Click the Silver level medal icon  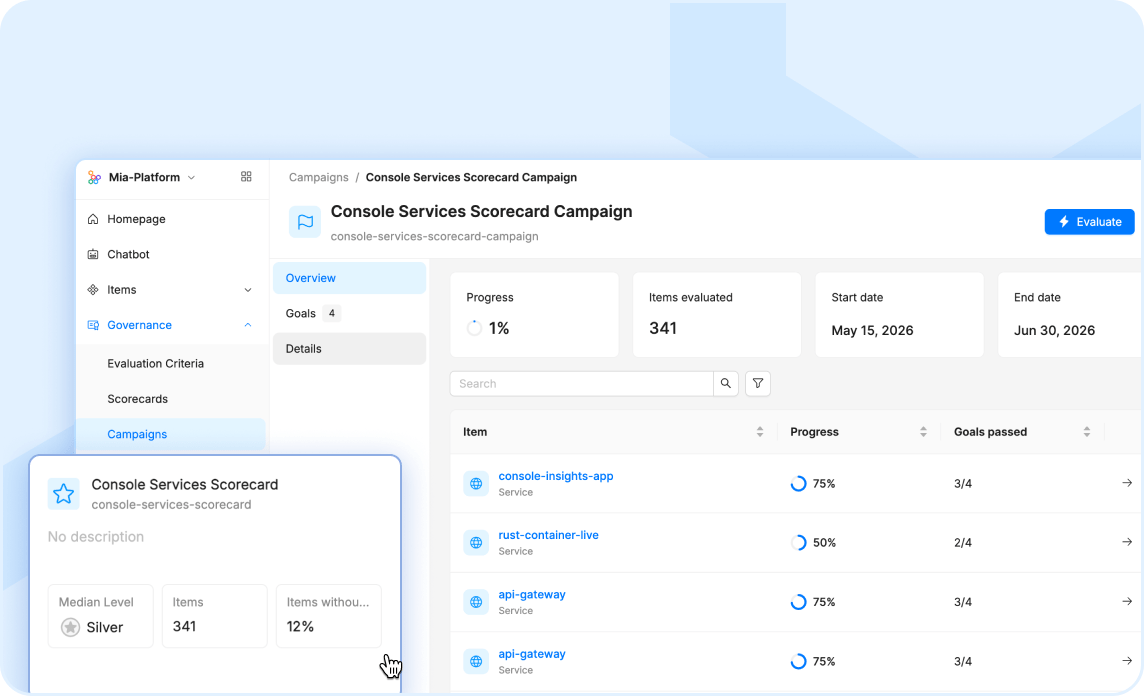(70, 627)
